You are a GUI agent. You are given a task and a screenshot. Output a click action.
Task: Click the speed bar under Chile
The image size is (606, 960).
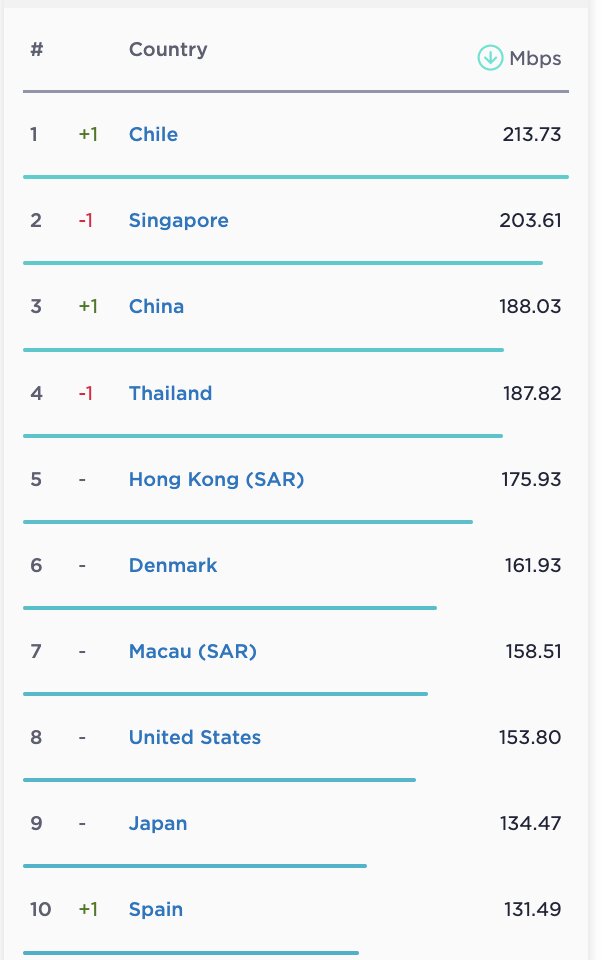pyautogui.click(x=295, y=177)
